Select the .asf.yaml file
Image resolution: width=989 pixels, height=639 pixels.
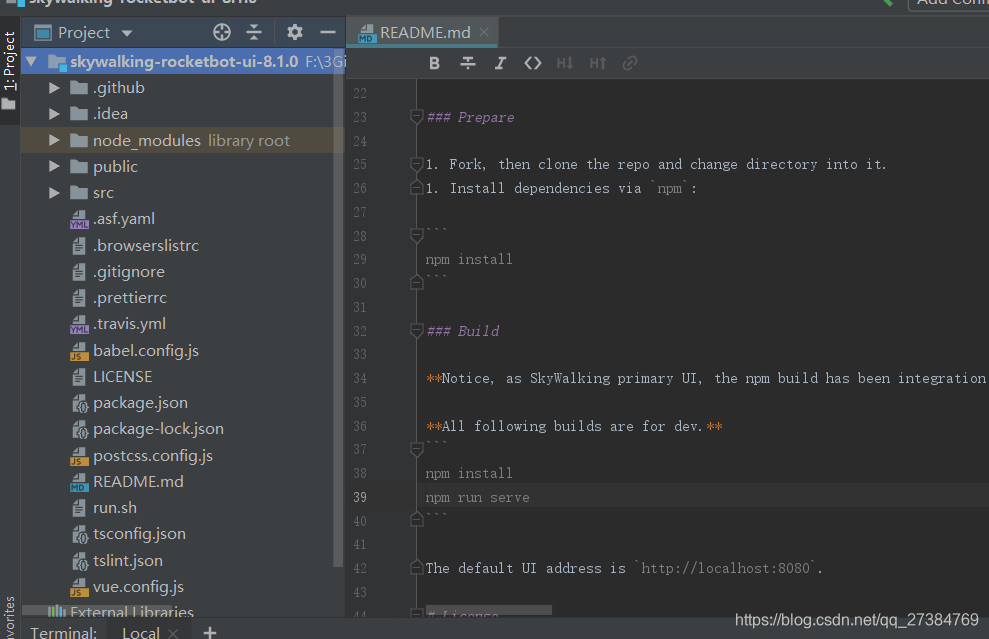click(x=124, y=219)
